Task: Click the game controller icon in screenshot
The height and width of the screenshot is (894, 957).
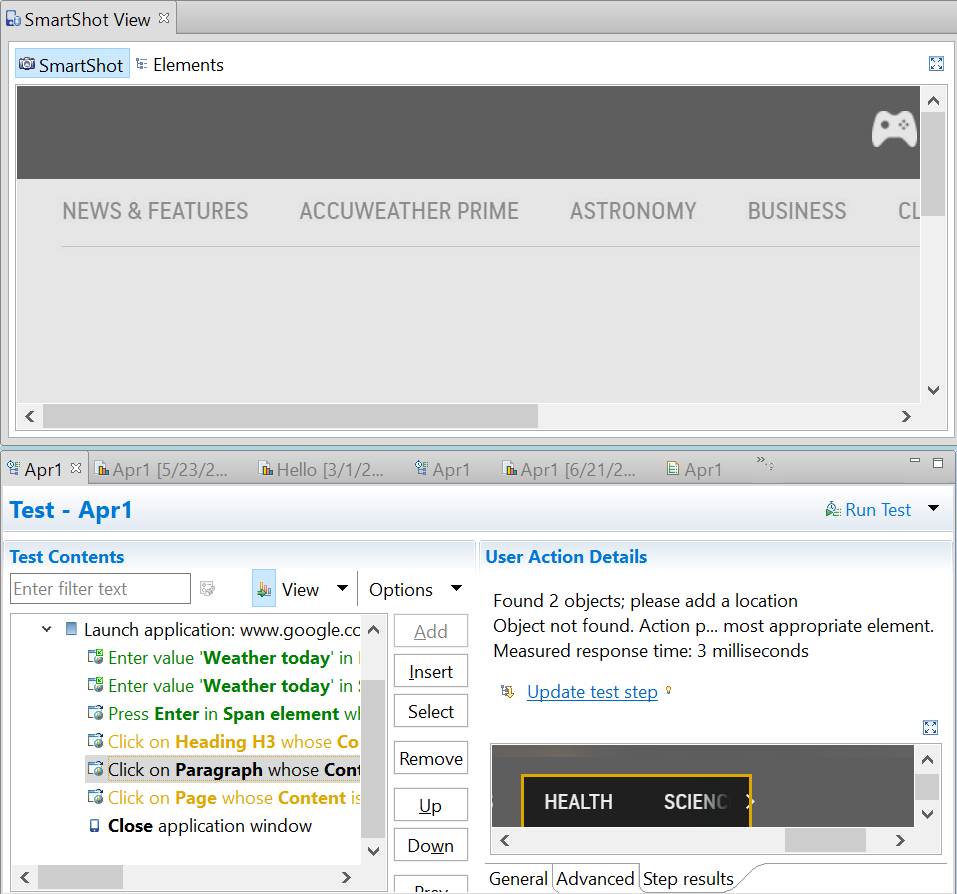Action: click(x=893, y=129)
